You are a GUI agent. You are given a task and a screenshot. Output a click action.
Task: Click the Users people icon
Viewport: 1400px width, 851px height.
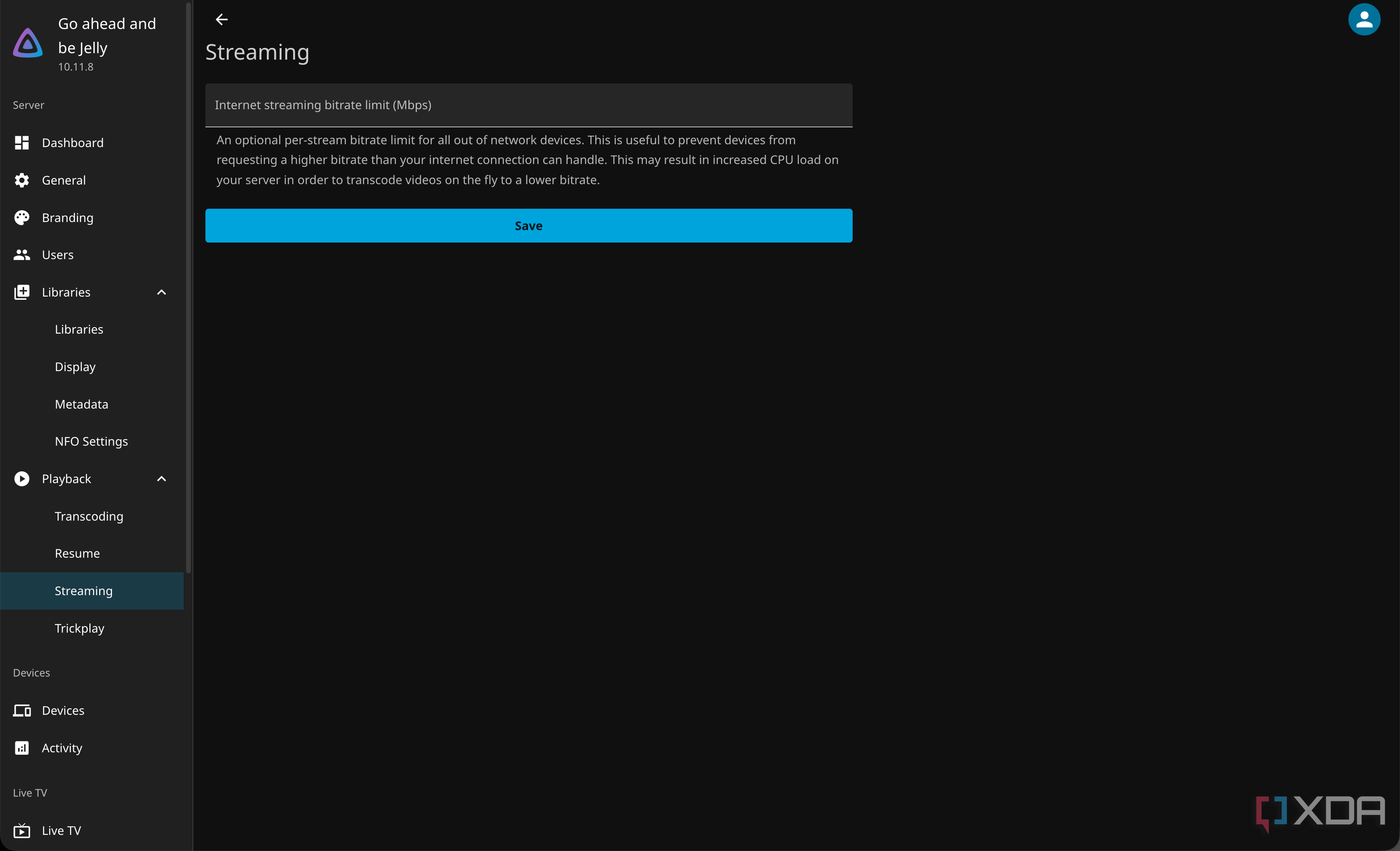(22, 255)
